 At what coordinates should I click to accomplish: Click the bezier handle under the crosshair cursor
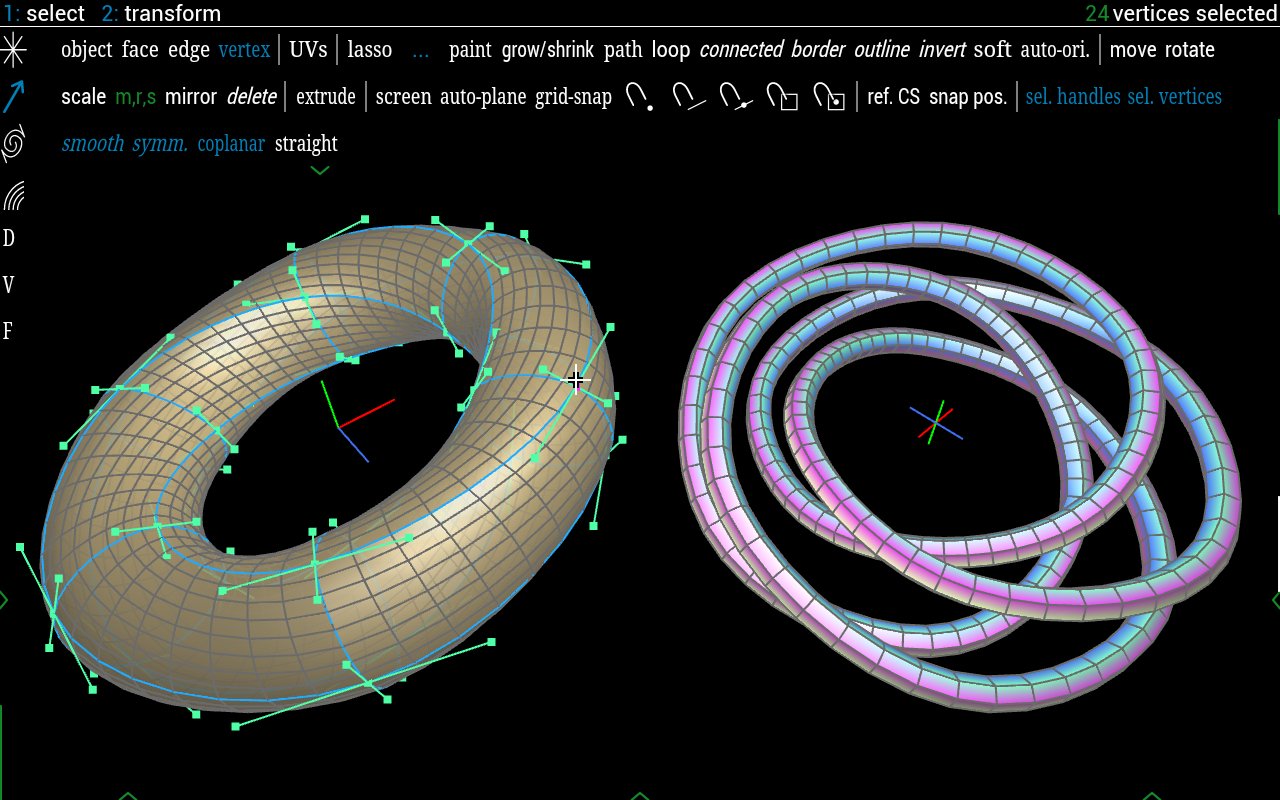tap(575, 380)
